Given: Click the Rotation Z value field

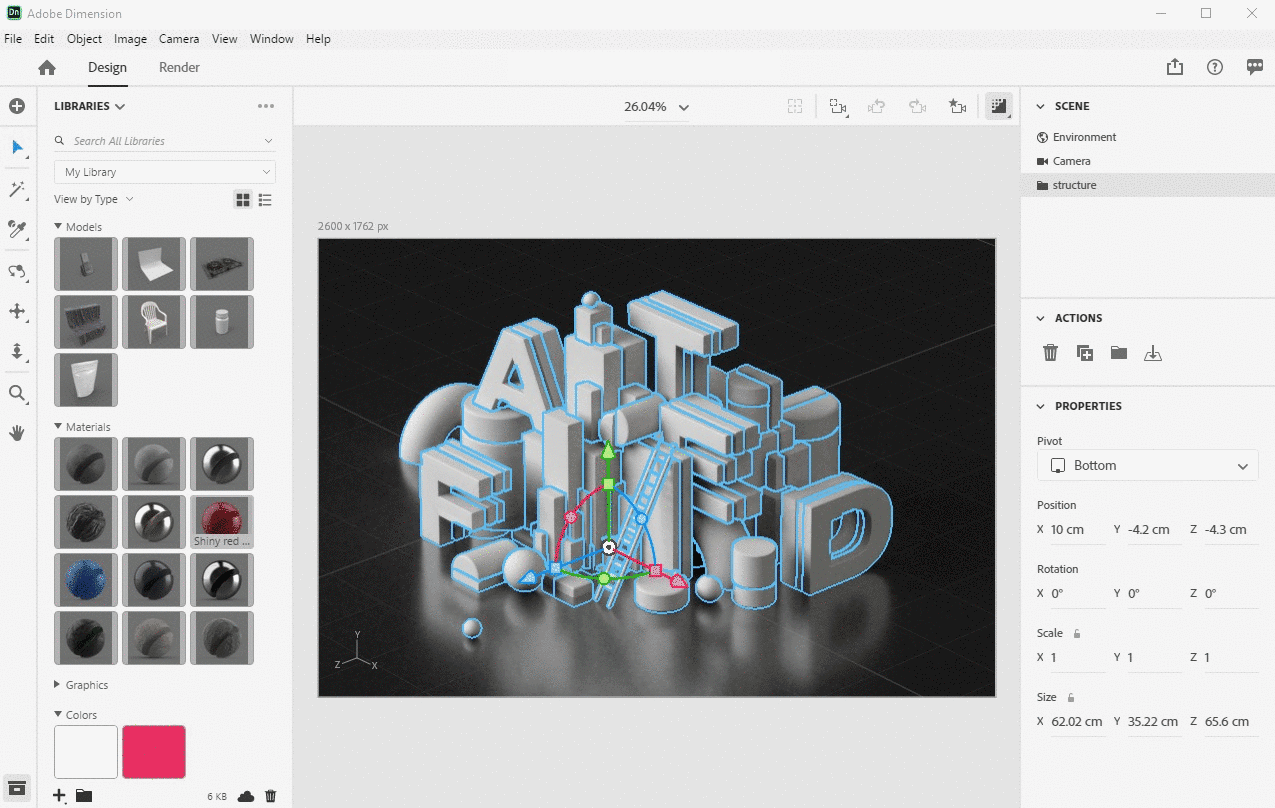Looking at the screenshot, I should click(x=1231, y=594).
